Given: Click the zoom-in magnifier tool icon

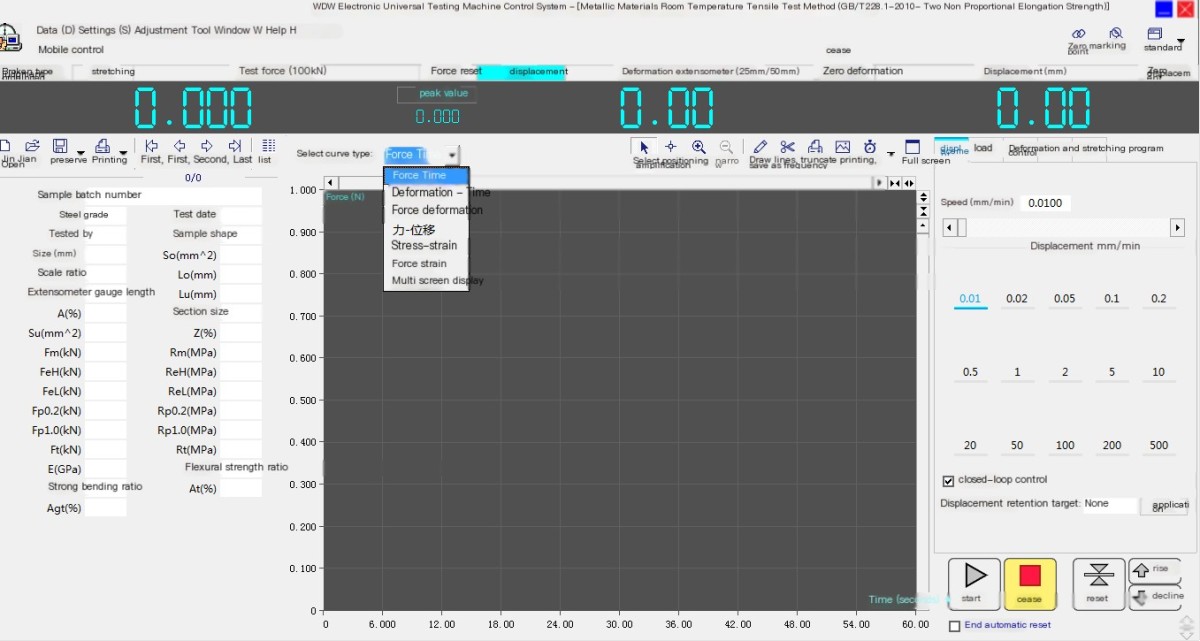Looking at the screenshot, I should (x=699, y=147).
